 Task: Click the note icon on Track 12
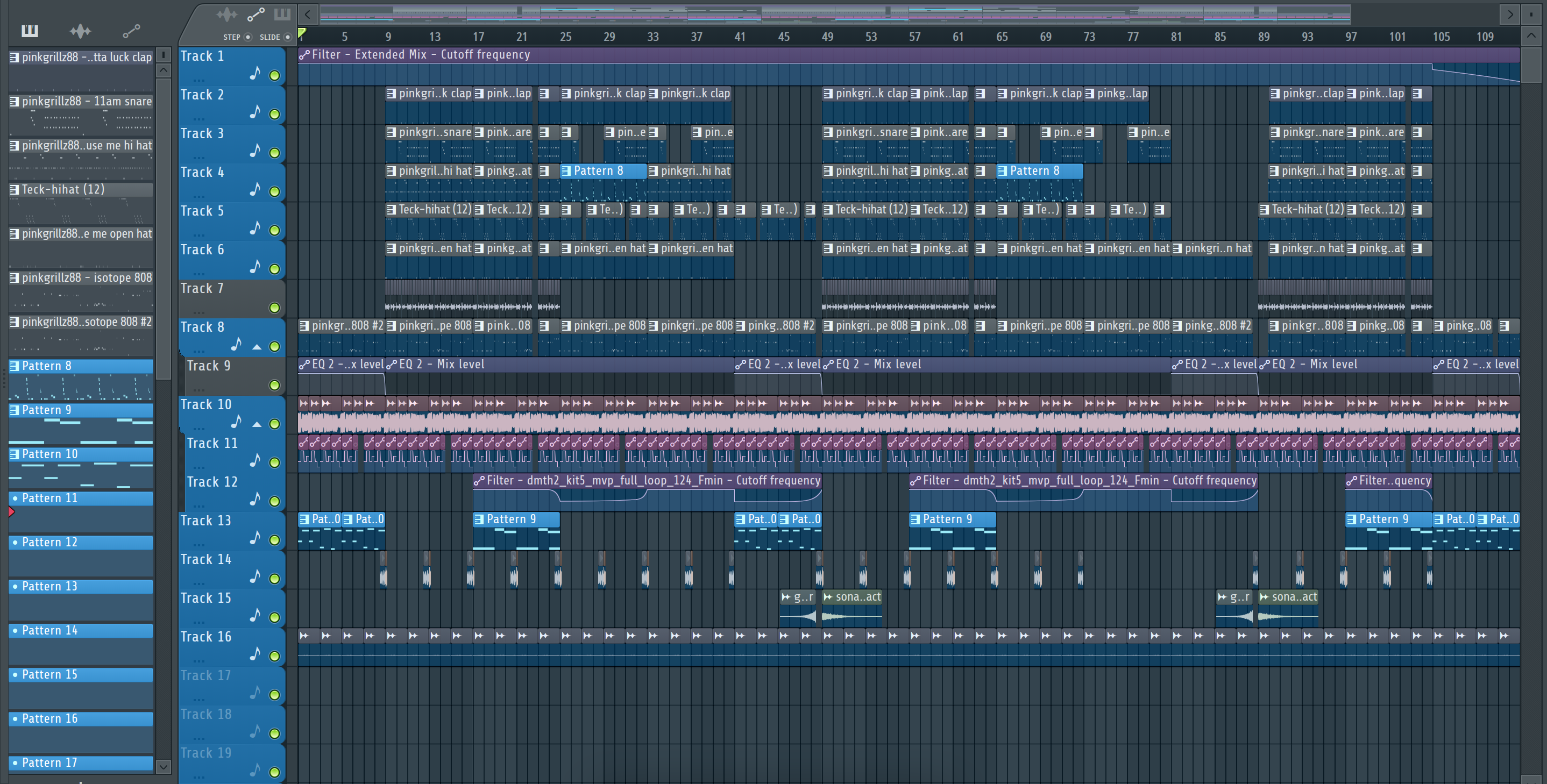coord(255,499)
